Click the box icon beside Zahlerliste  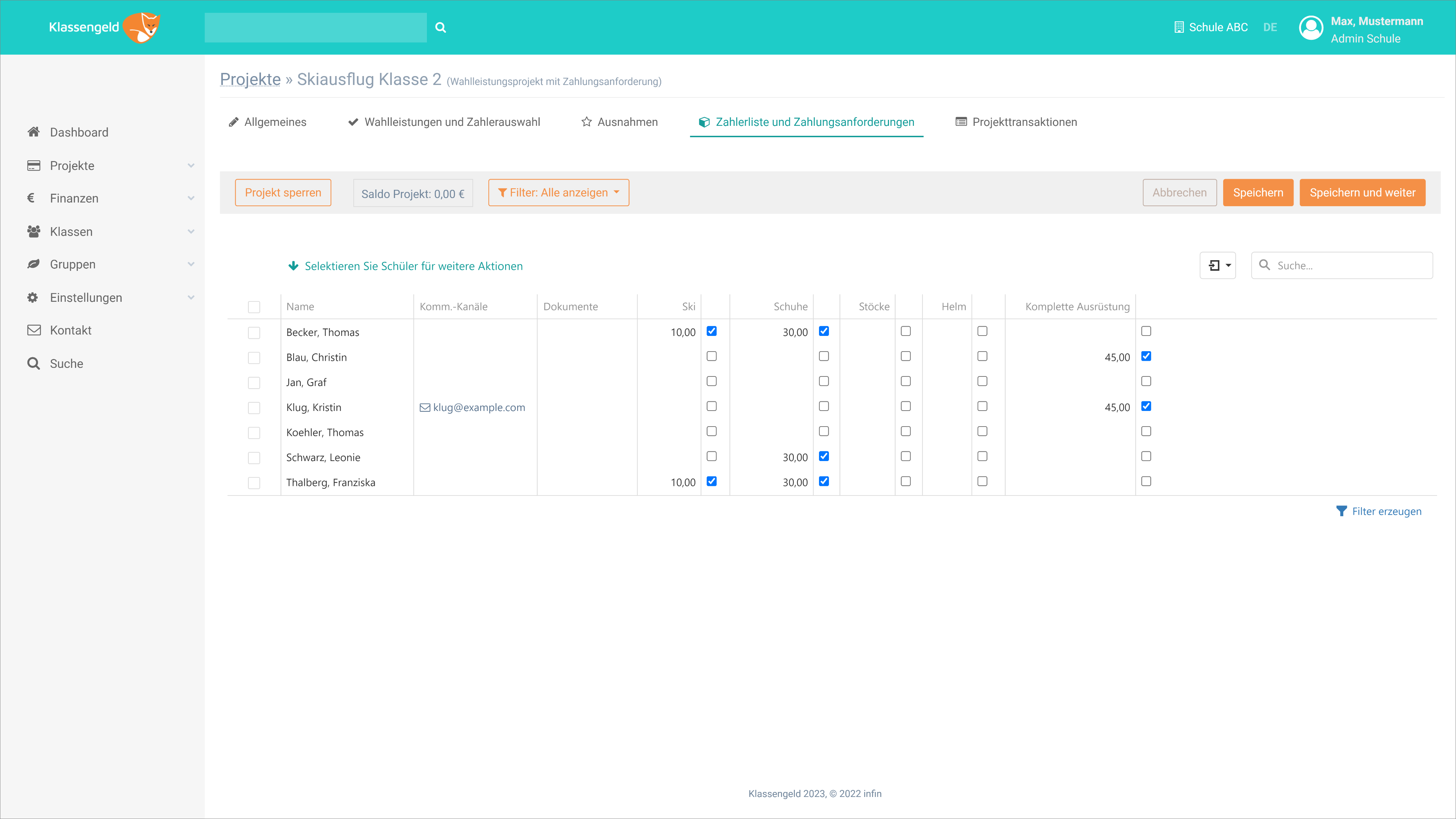click(x=704, y=122)
